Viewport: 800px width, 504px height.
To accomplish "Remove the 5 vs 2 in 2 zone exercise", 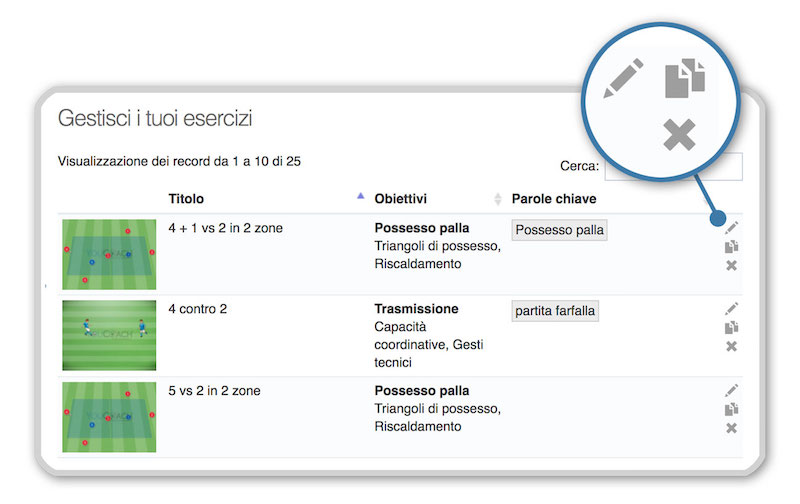I will (x=731, y=428).
